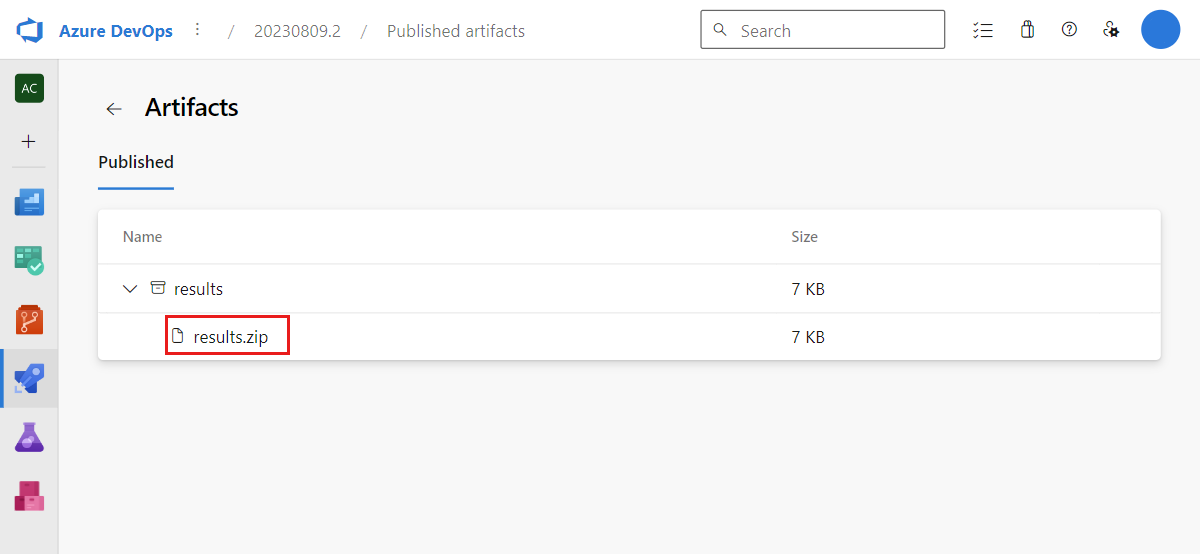Go to 20230809.2 breadcrumb

297,31
